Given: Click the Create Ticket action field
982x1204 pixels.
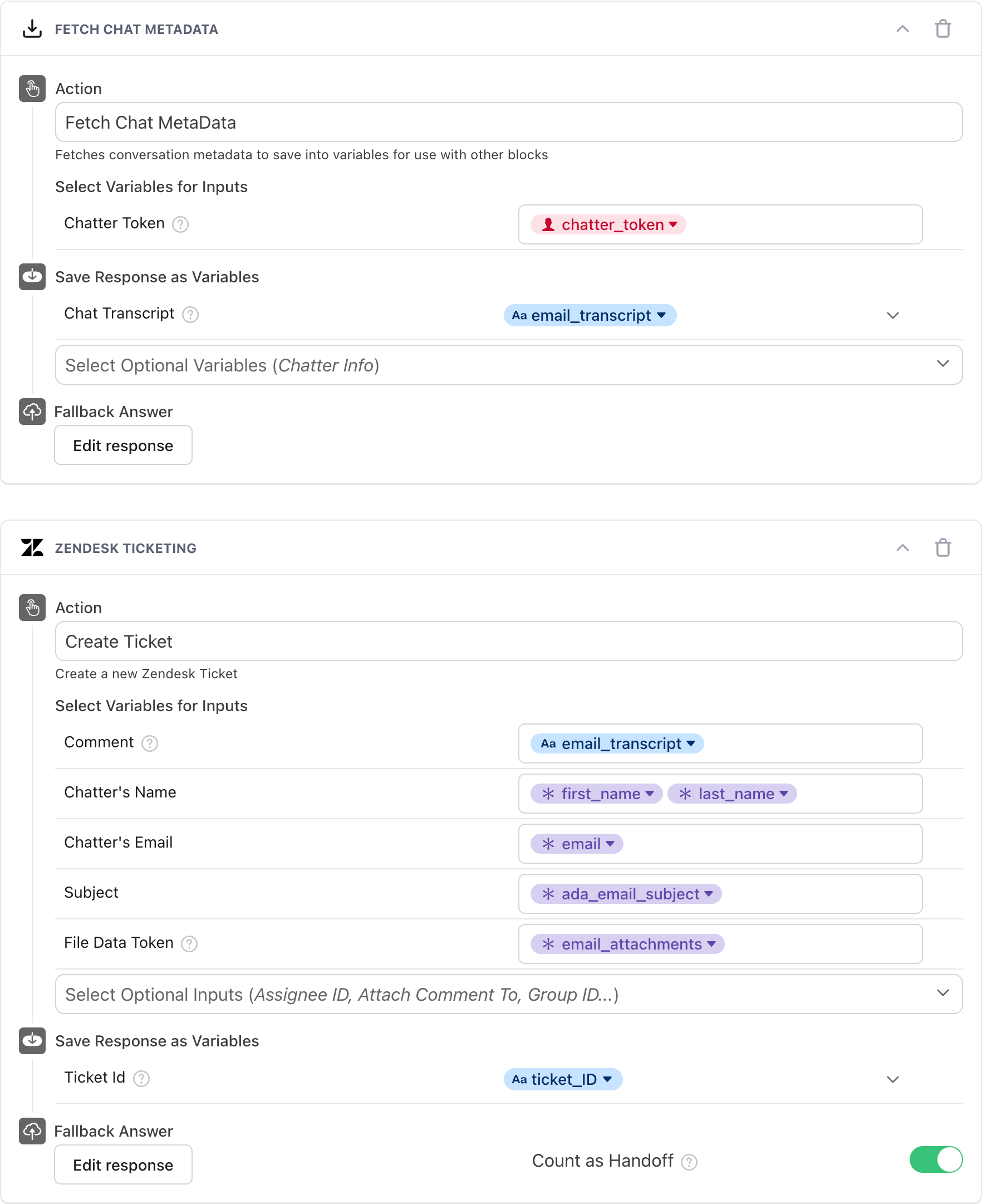Looking at the screenshot, I should coord(509,641).
